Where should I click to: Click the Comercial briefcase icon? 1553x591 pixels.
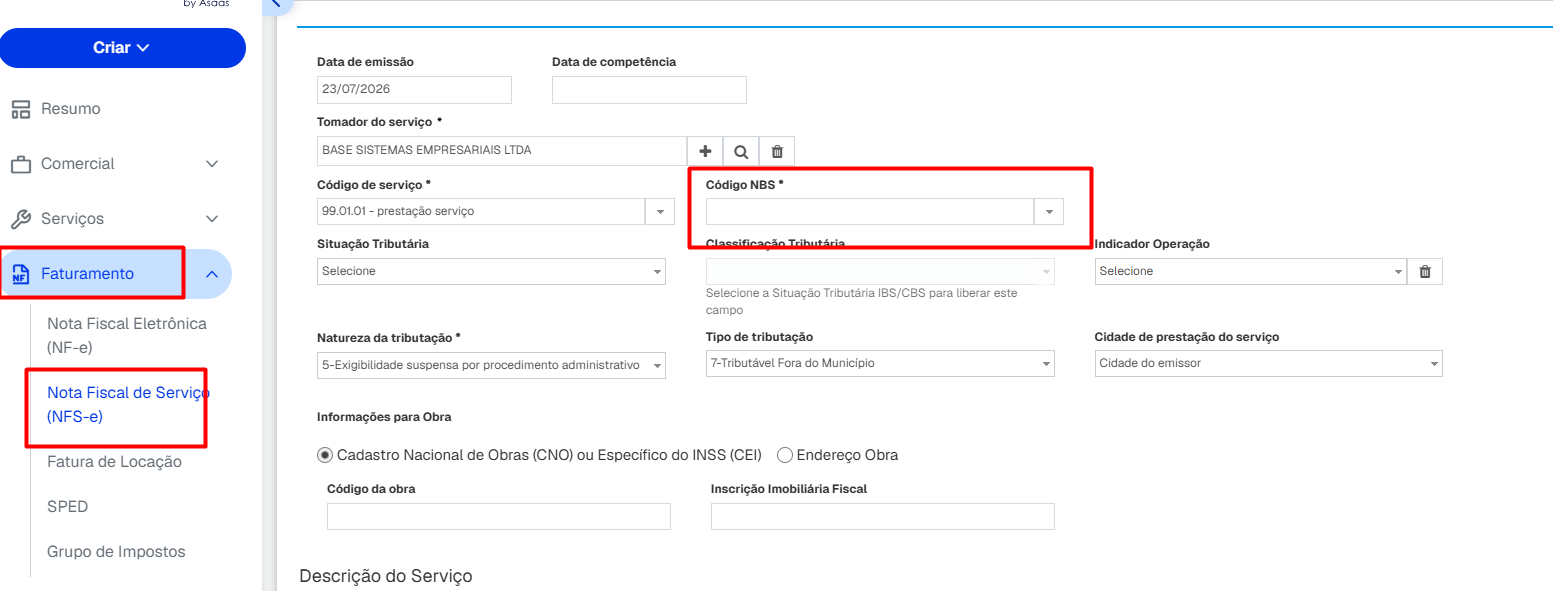21,164
